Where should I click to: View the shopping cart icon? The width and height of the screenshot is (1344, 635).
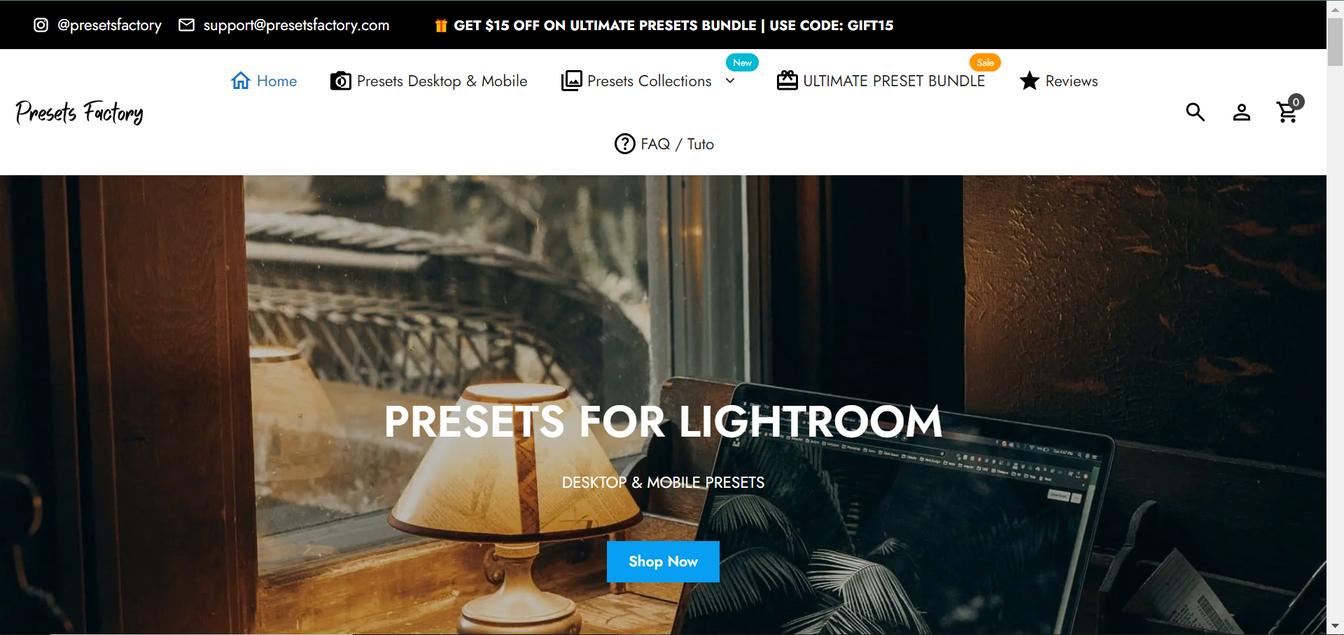tap(1288, 110)
